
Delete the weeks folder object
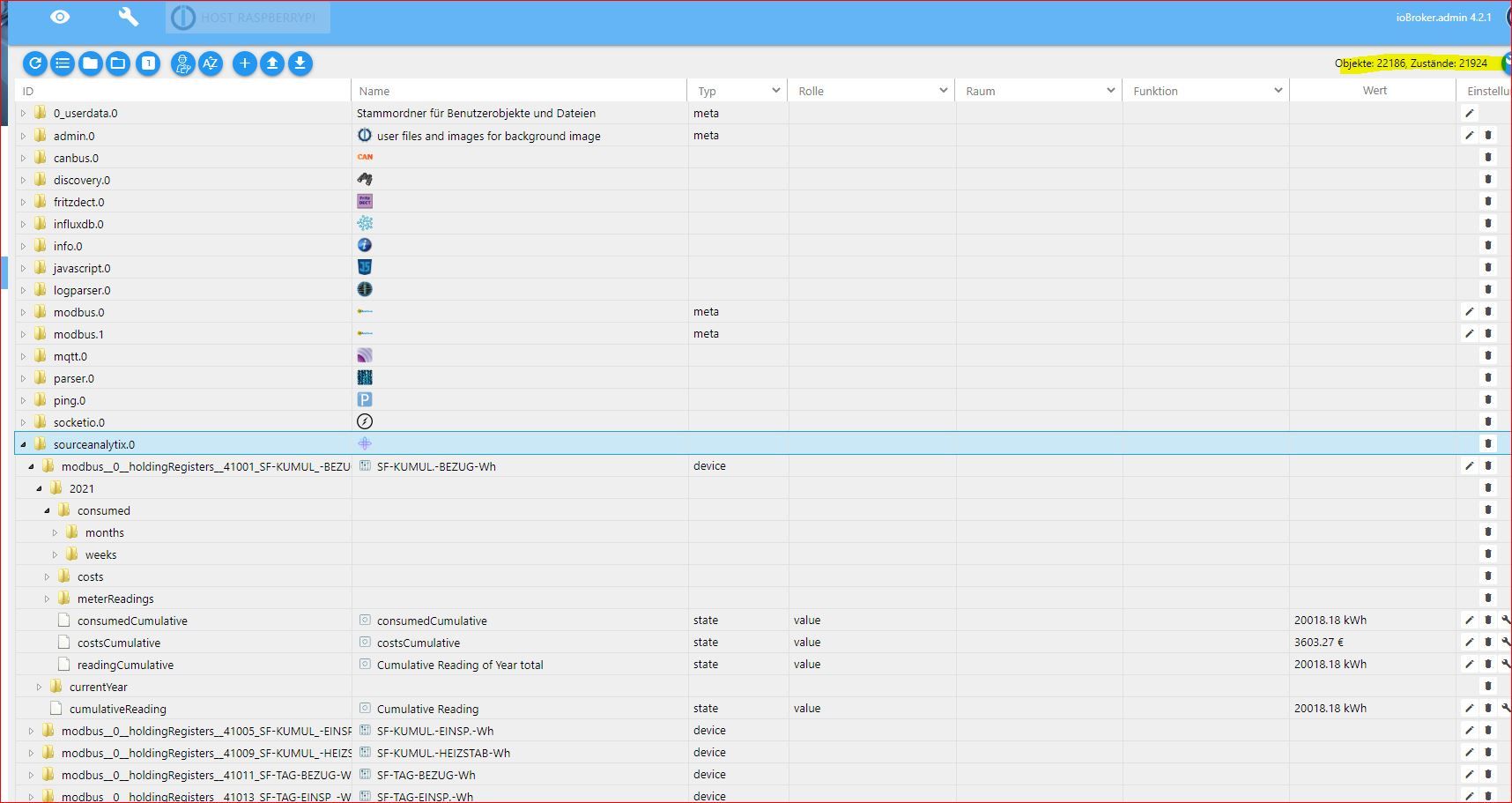point(1488,554)
